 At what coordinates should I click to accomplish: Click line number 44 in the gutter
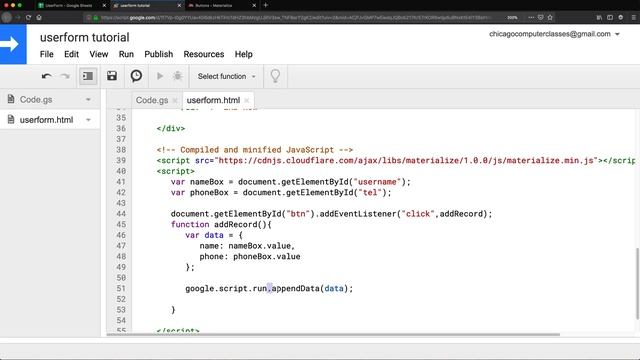click(121, 214)
